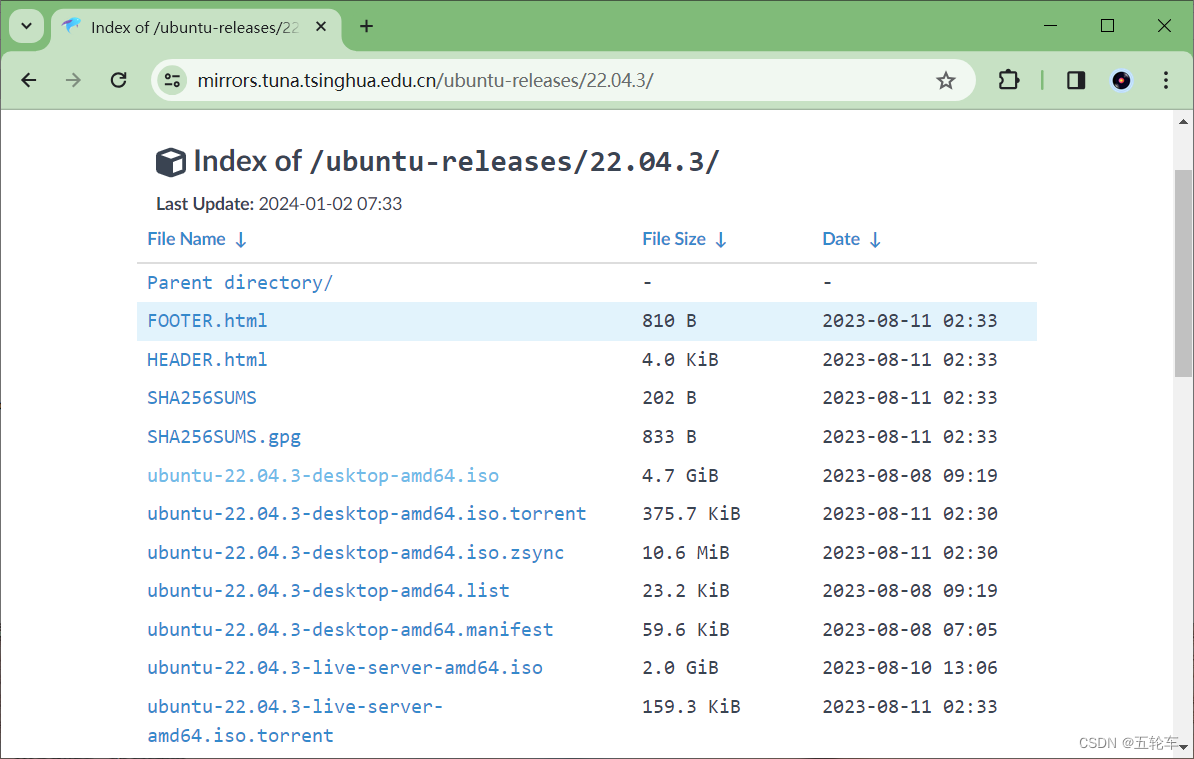The width and height of the screenshot is (1194, 759).
Task: Click the scrollbar up arrow
Action: pyautogui.click(x=1183, y=121)
